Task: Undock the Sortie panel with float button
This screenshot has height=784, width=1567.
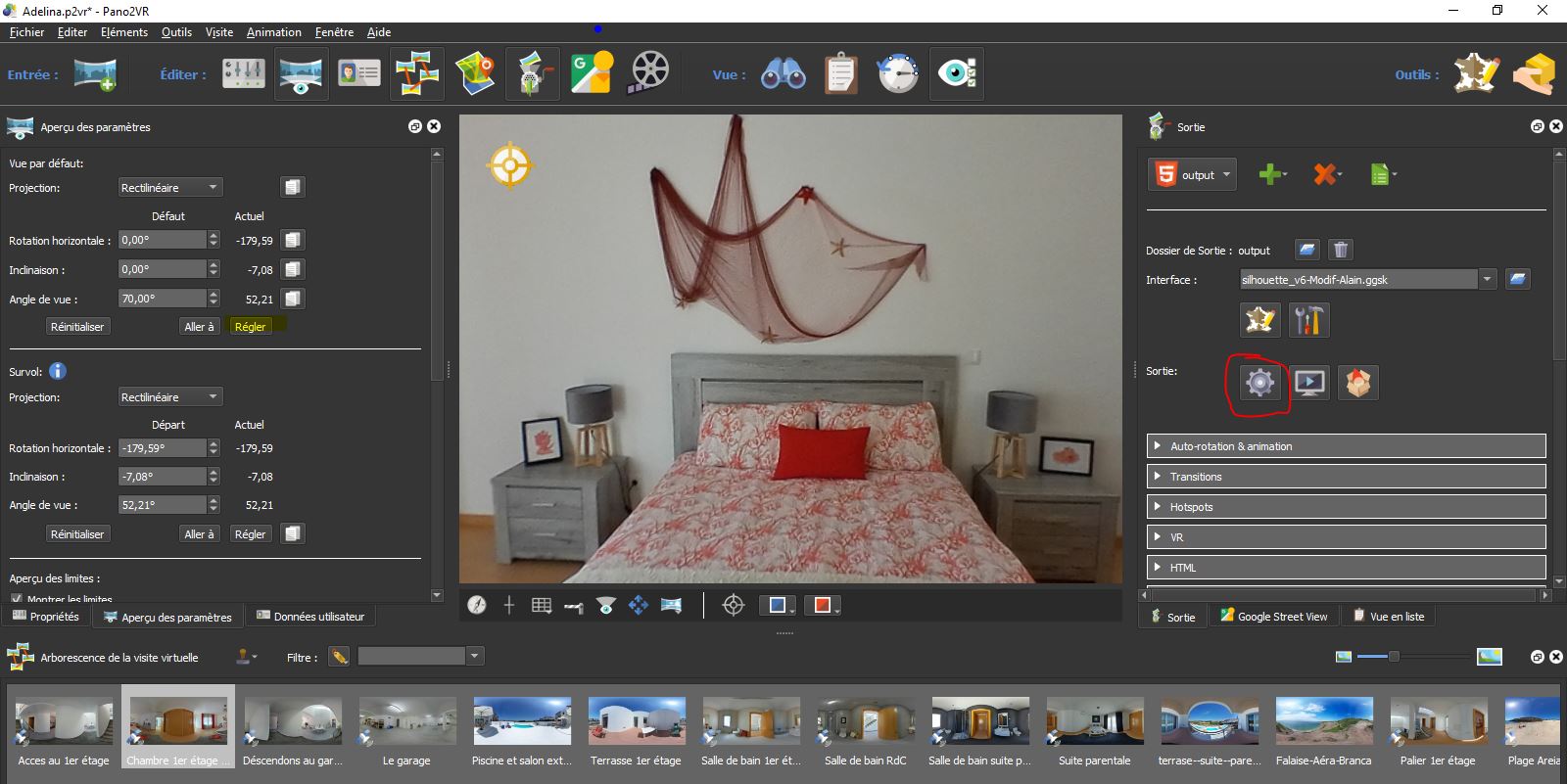Action: point(1538,126)
